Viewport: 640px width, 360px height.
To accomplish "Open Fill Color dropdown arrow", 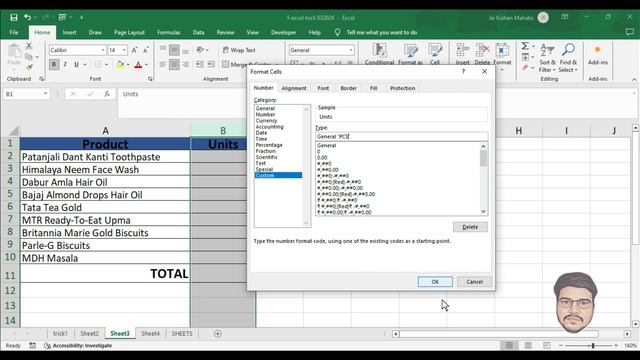I will [128, 64].
